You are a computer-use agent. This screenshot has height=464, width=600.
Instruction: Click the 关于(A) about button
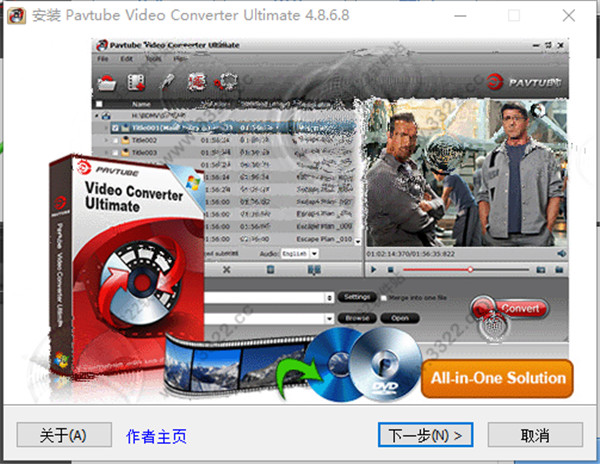click(64, 435)
